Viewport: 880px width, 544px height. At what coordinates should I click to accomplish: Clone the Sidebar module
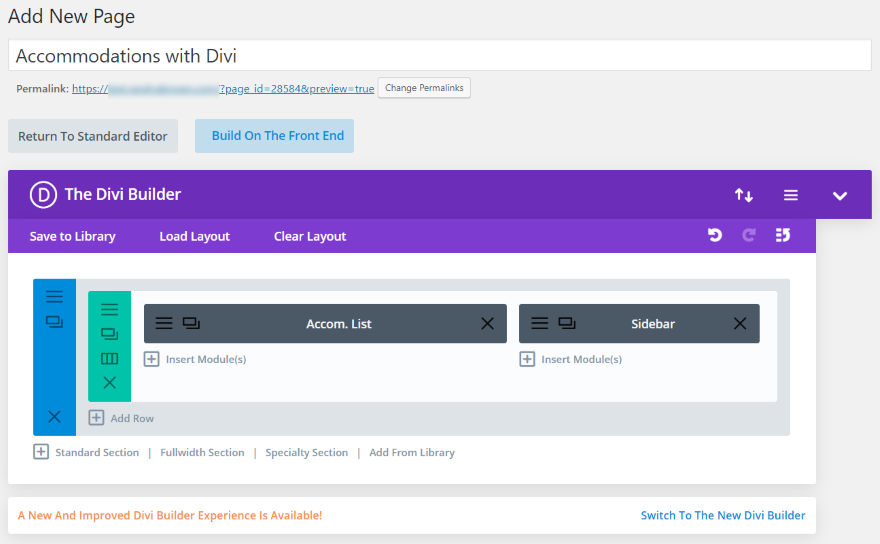click(x=566, y=323)
